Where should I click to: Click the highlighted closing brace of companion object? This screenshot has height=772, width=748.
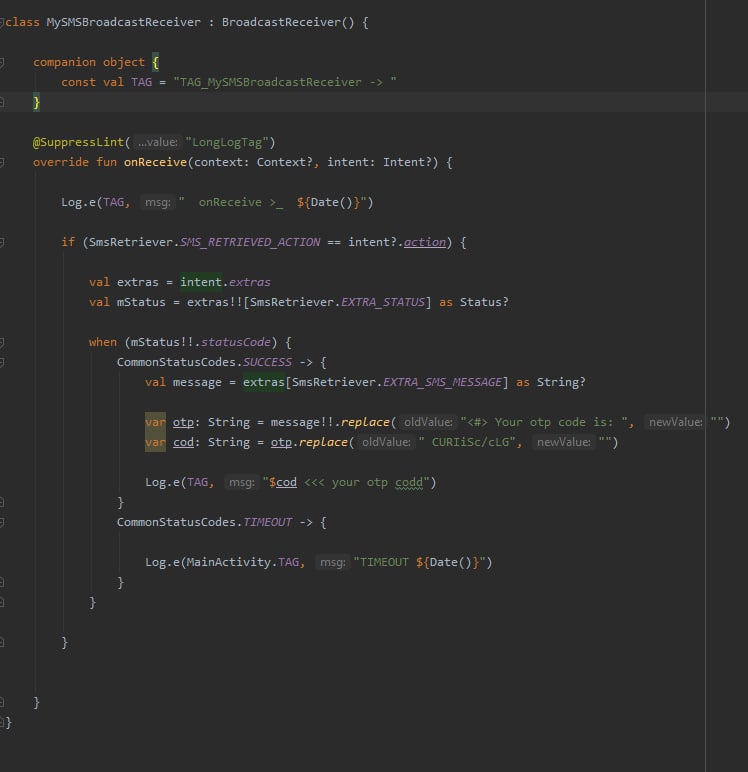point(36,102)
